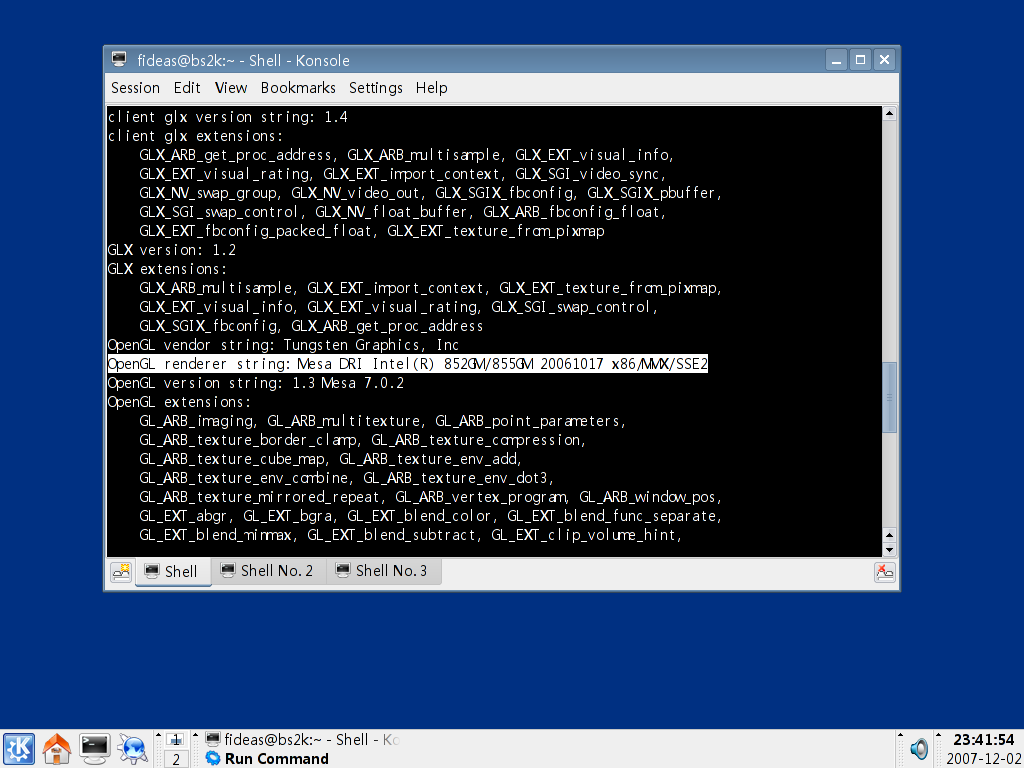Viewport: 1024px width, 768px height.
Task: Launch Konqueror web browser icon in panel
Action: [x=133, y=748]
